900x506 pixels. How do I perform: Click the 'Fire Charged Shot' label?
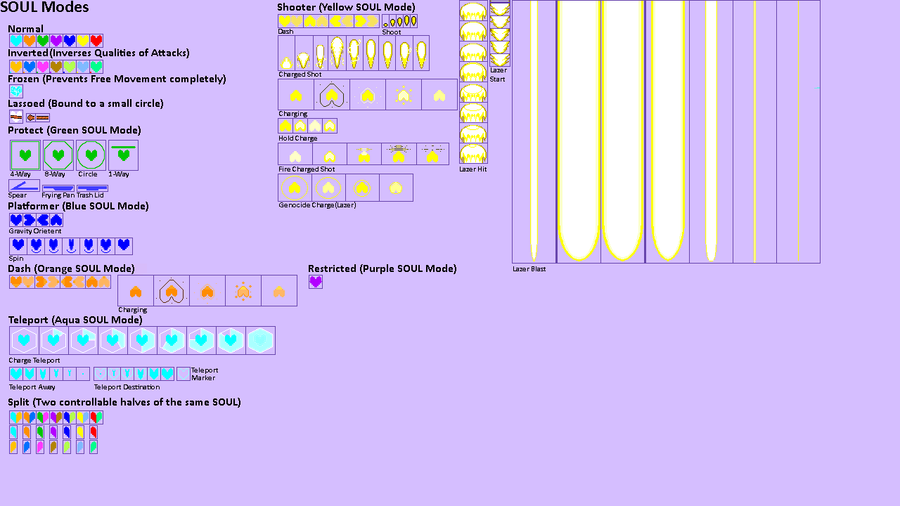[x=307, y=169]
